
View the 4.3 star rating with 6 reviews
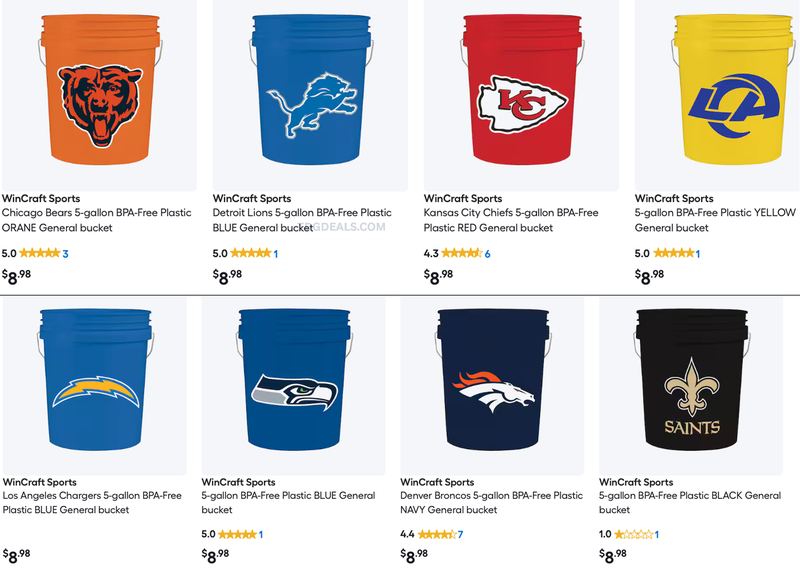point(457,253)
